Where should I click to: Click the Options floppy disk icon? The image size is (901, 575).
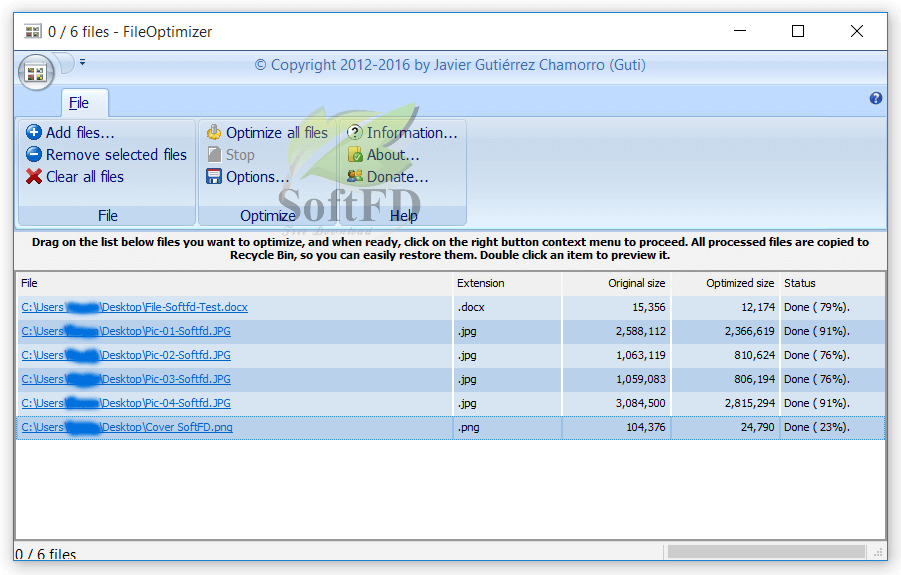click(x=214, y=176)
